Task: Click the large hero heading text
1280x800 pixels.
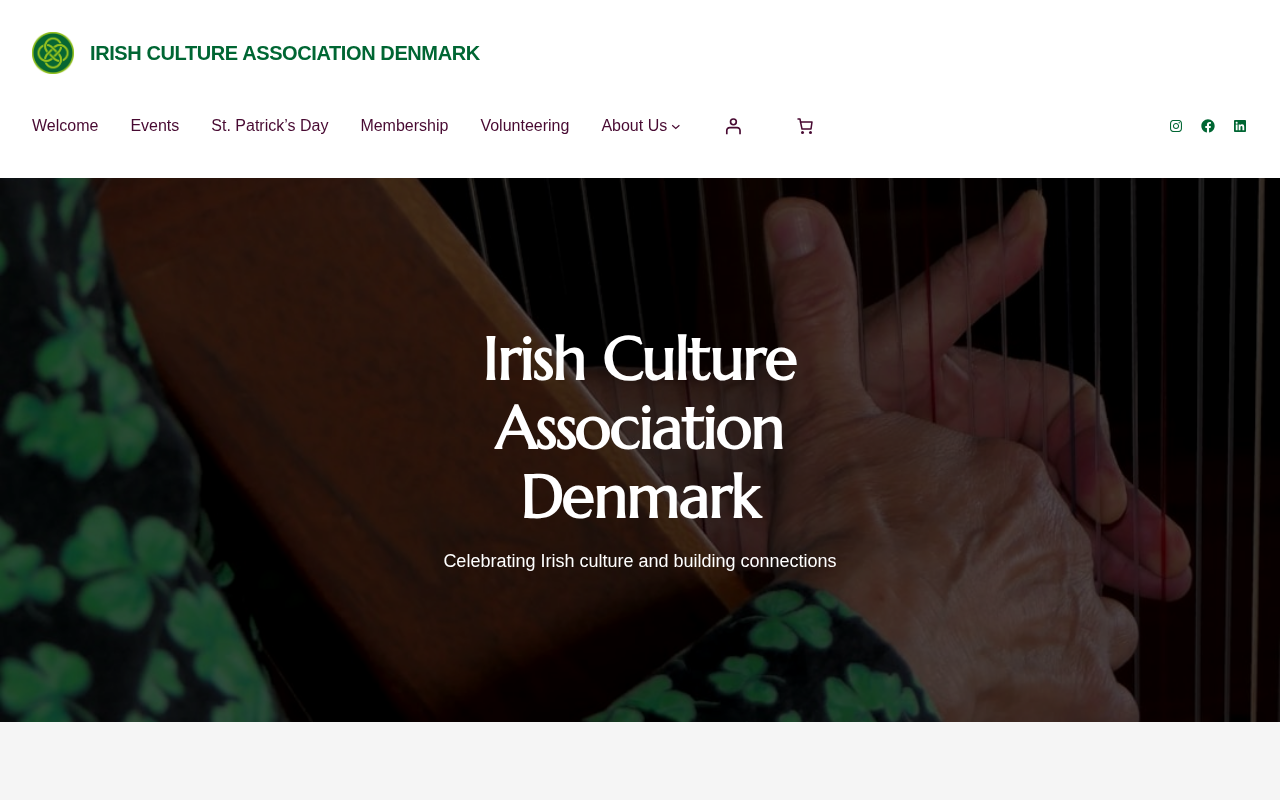Action: tap(640, 427)
